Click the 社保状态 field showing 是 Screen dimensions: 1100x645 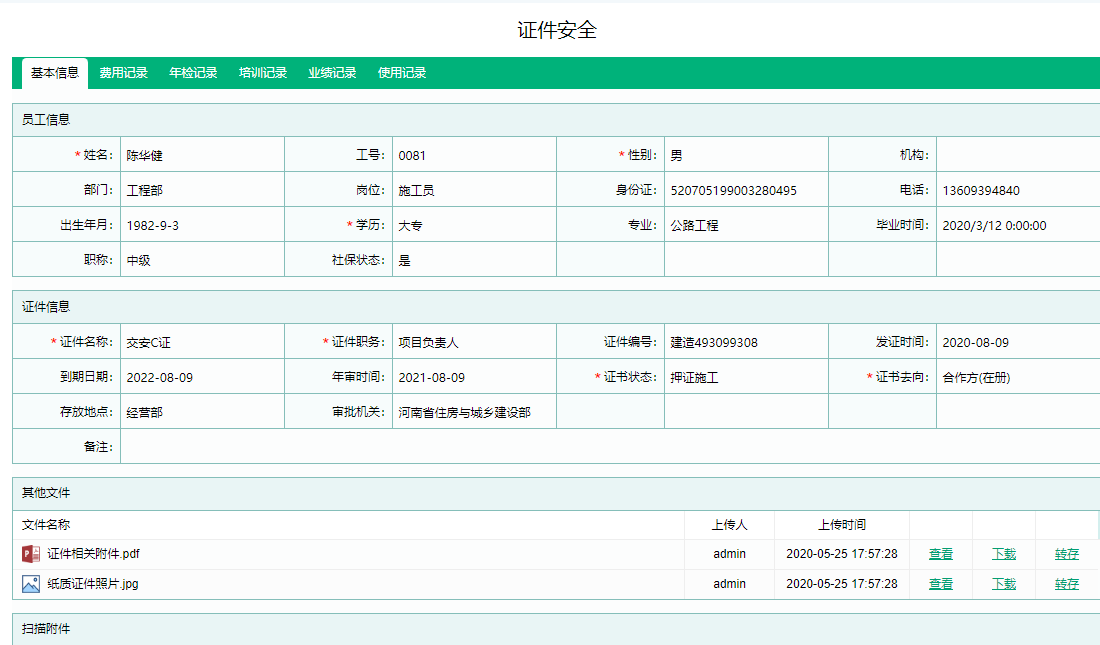tap(474, 260)
